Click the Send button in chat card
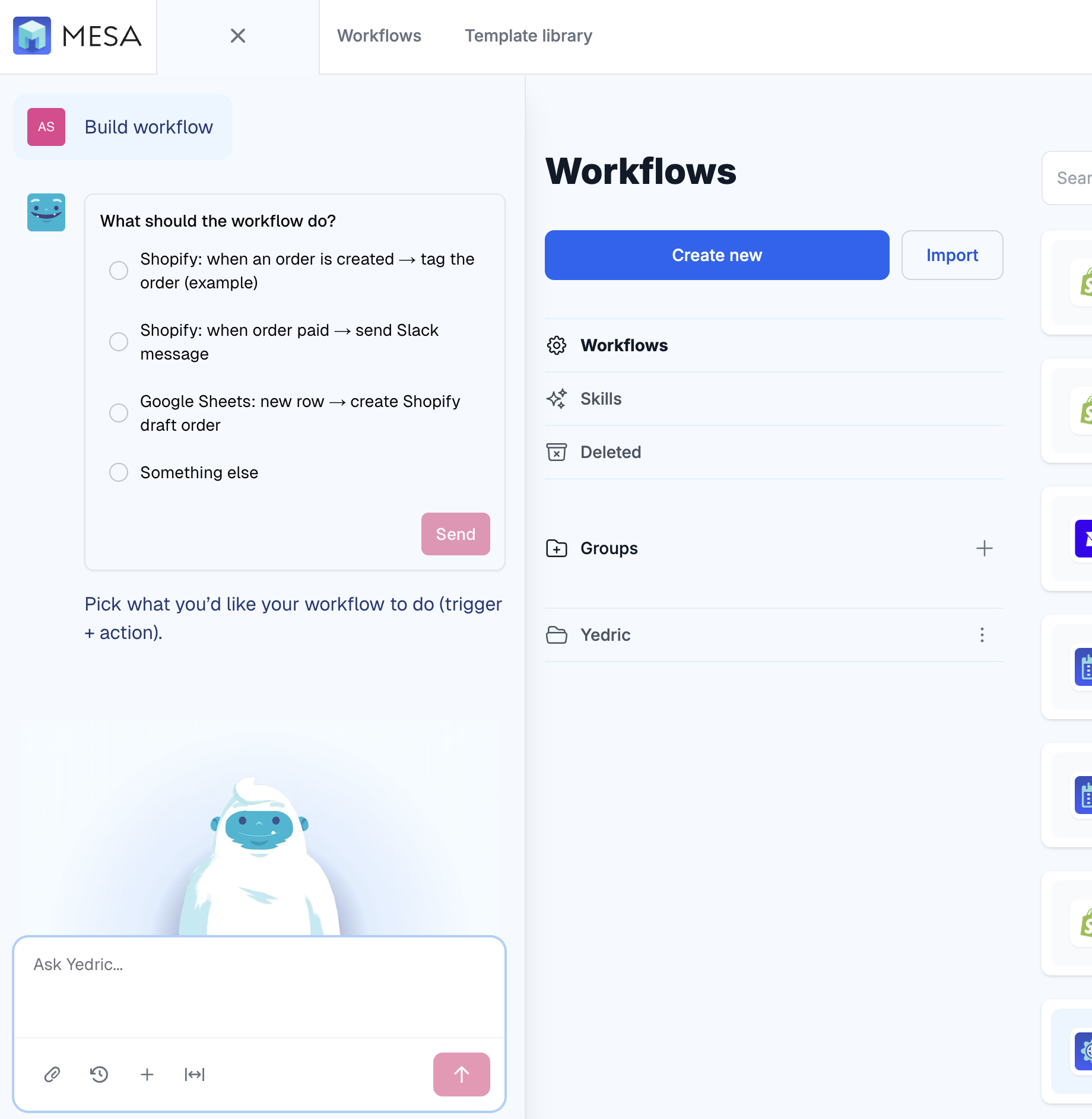This screenshot has width=1092, height=1119. (456, 534)
